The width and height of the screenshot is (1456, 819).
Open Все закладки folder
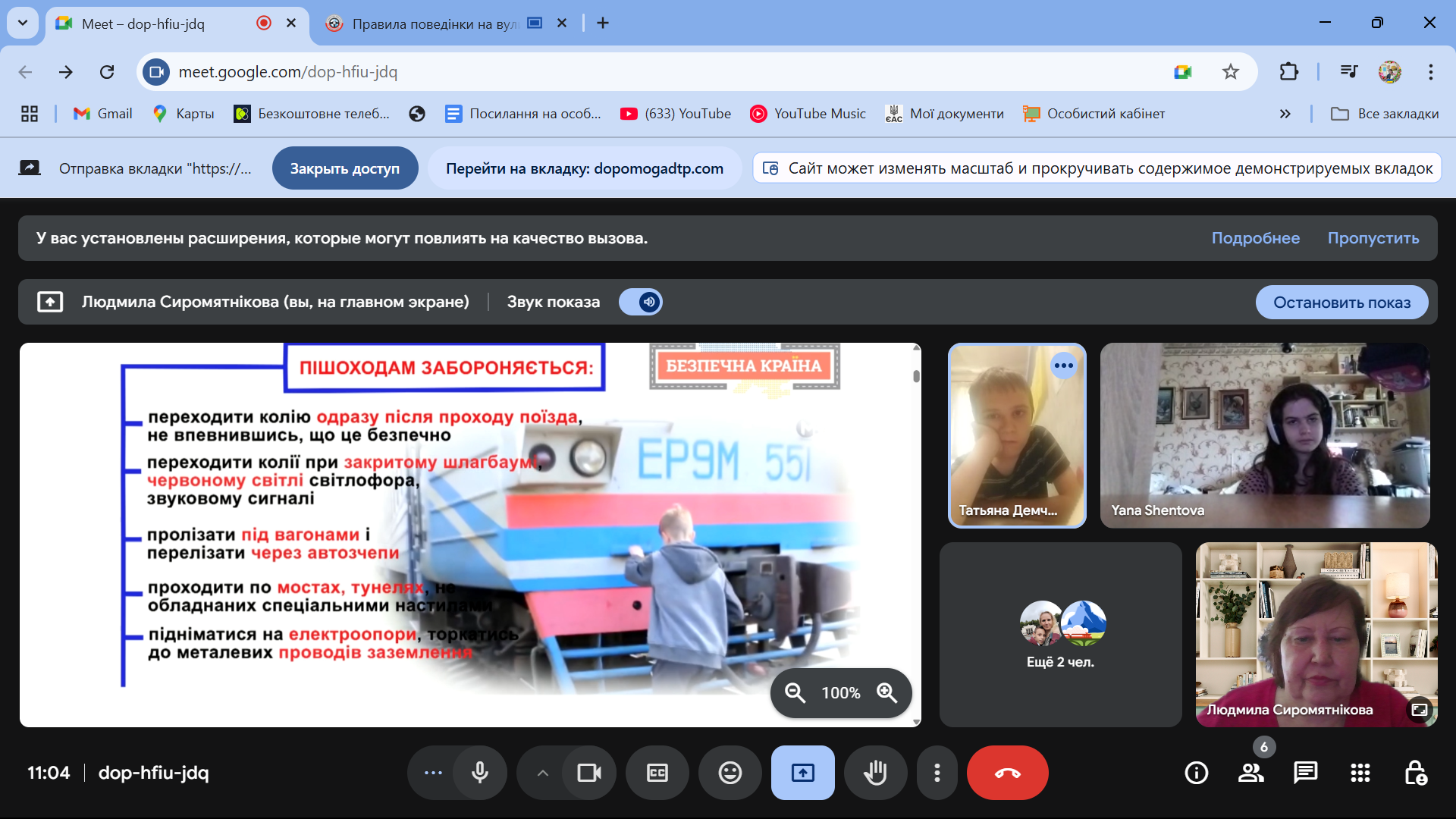tap(1385, 114)
